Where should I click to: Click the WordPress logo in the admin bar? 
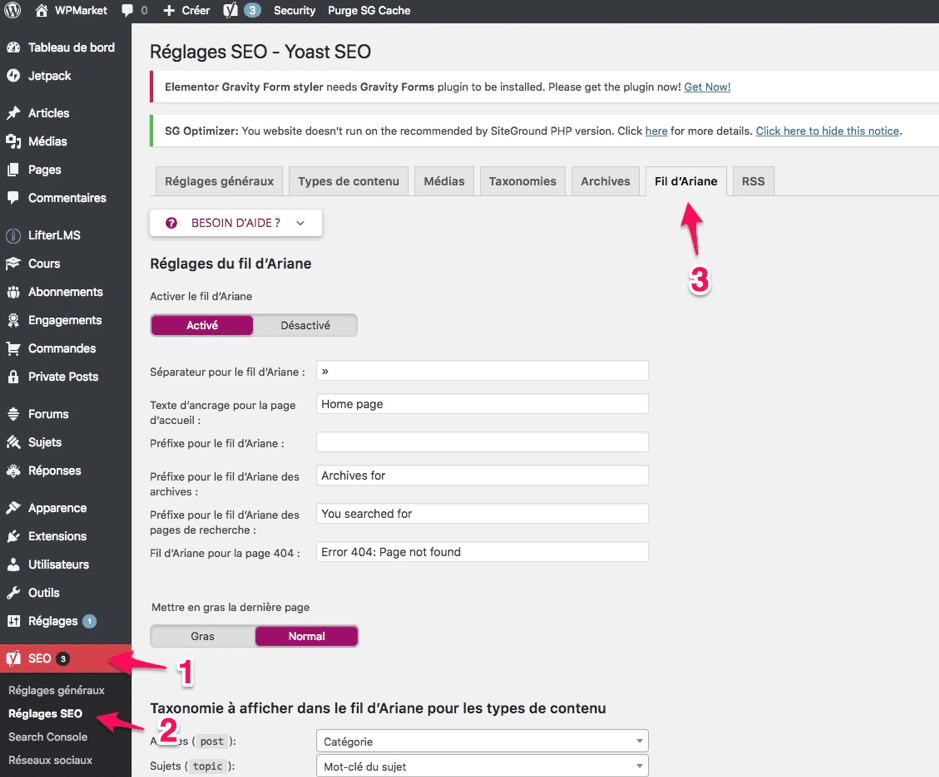coord(13,10)
